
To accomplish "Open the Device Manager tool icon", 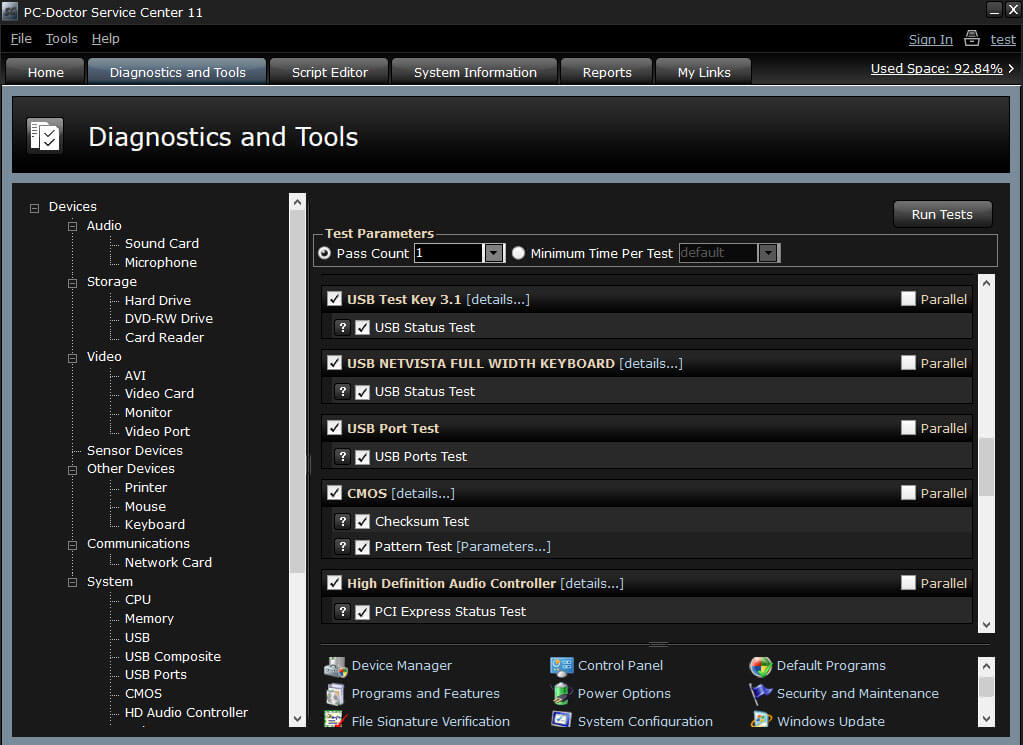I will click(335, 666).
